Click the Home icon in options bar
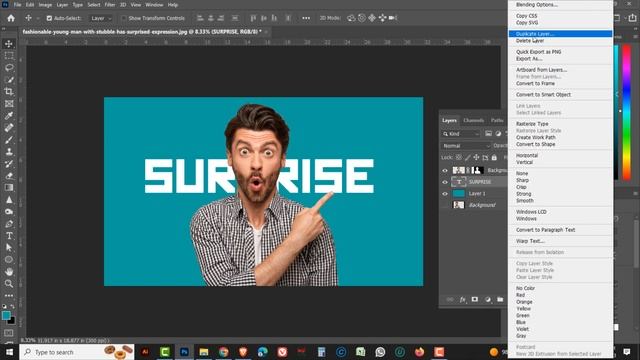640x360 pixels. [11, 18]
